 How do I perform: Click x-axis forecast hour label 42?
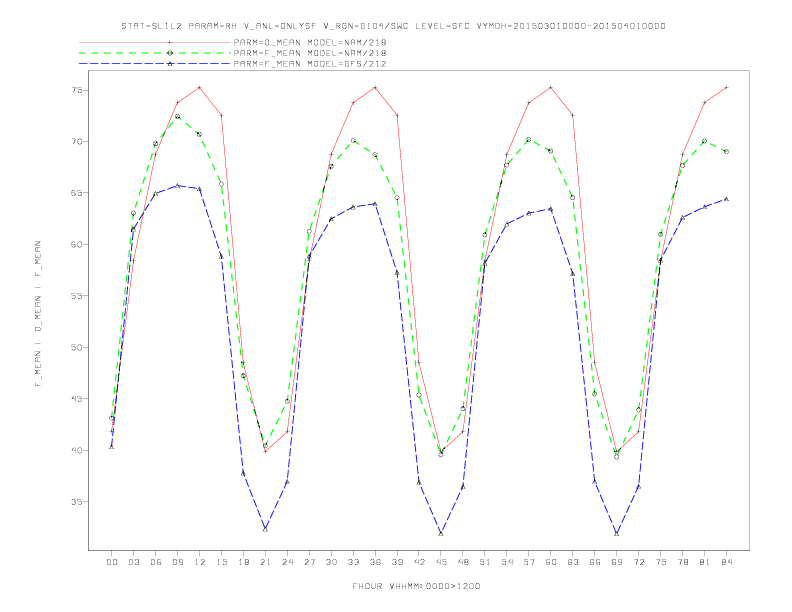(419, 562)
